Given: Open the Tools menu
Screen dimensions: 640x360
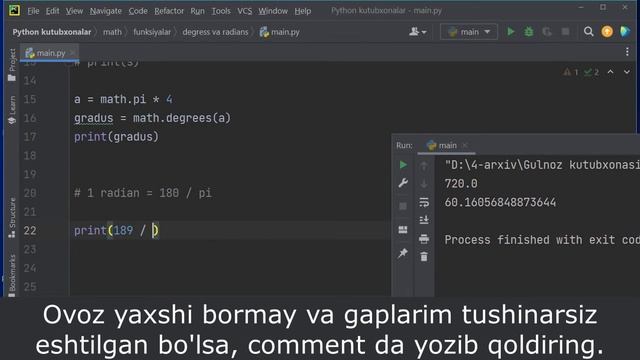Looking at the screenshot, I should pos(221,11).
